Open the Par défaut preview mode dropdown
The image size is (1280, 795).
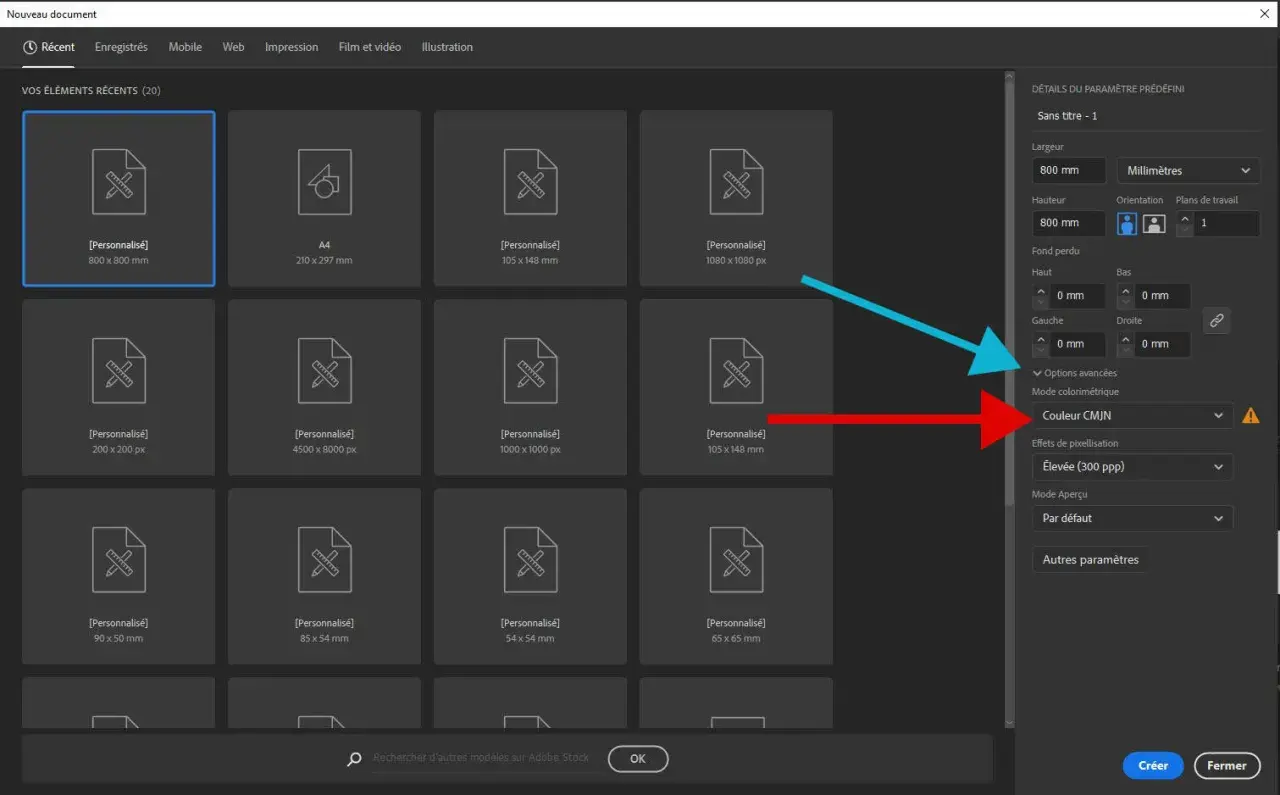coord(1132,518)
